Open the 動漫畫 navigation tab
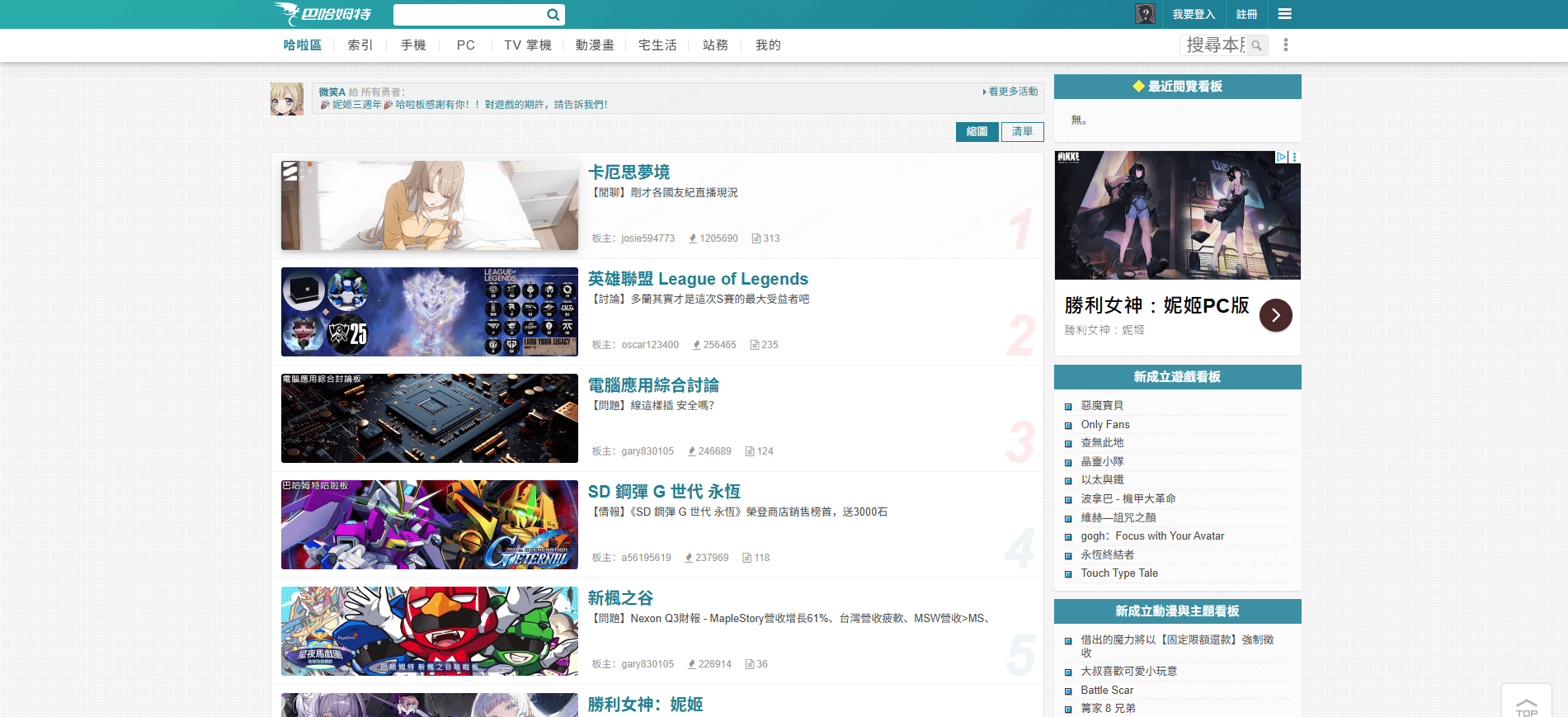The image size is (1568, 717). pyautogui.click(x=595, y=45)
